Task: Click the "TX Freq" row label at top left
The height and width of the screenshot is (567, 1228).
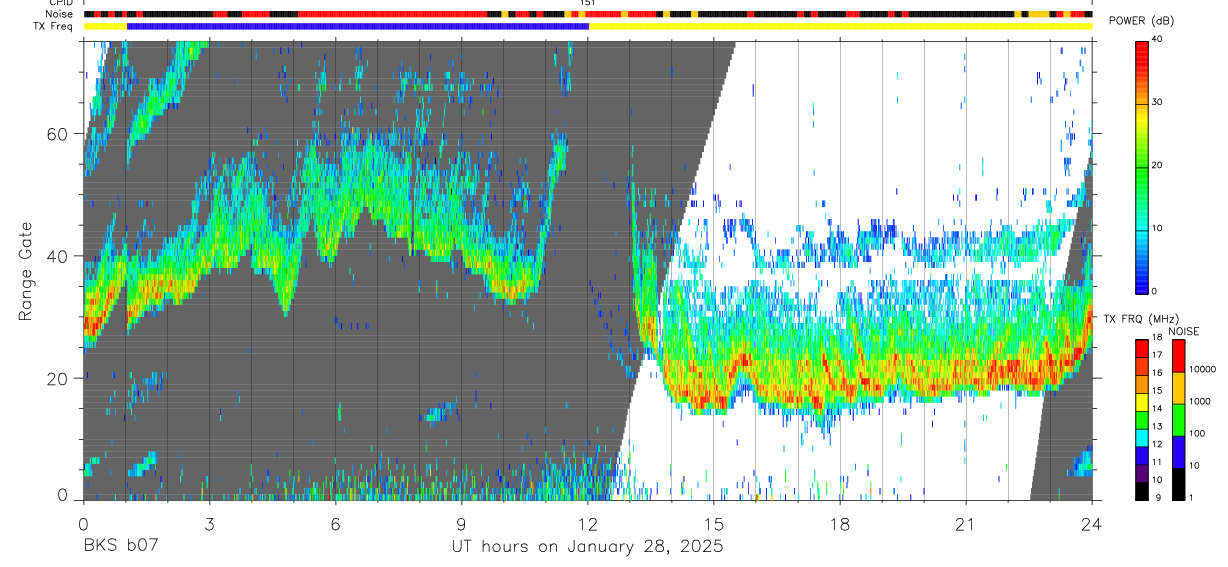Action: click(x=54, y=26)
